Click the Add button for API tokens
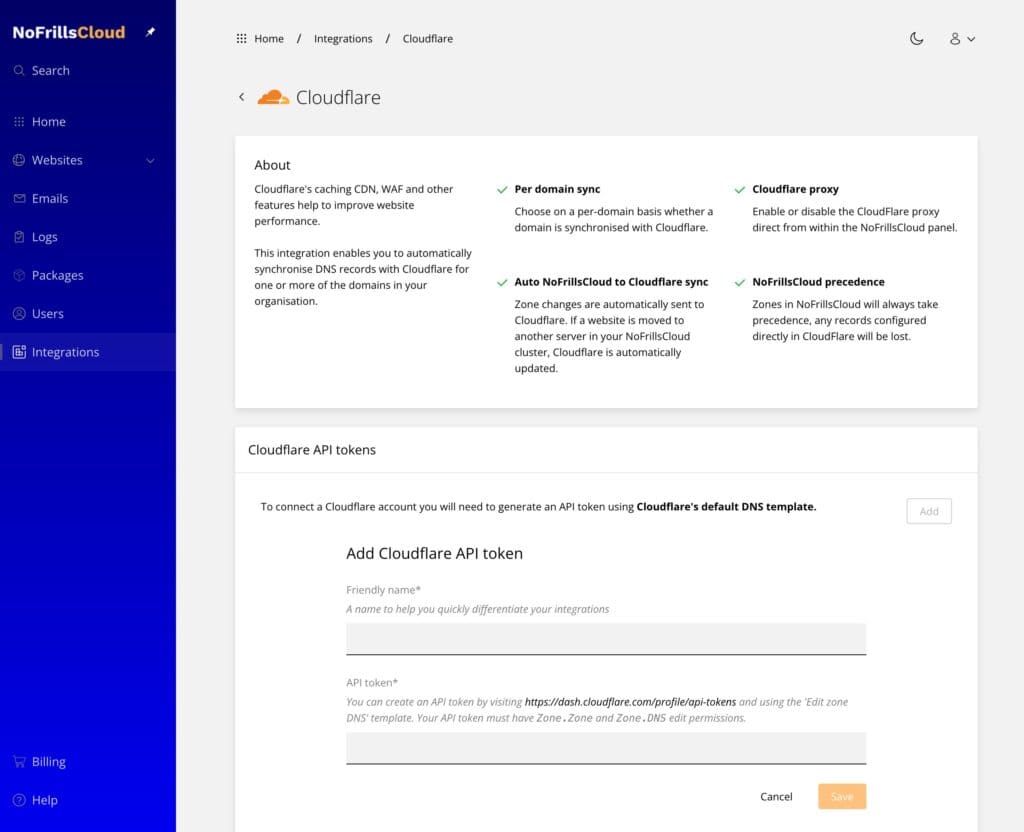Screen dimensions: 1024x832 928,511
